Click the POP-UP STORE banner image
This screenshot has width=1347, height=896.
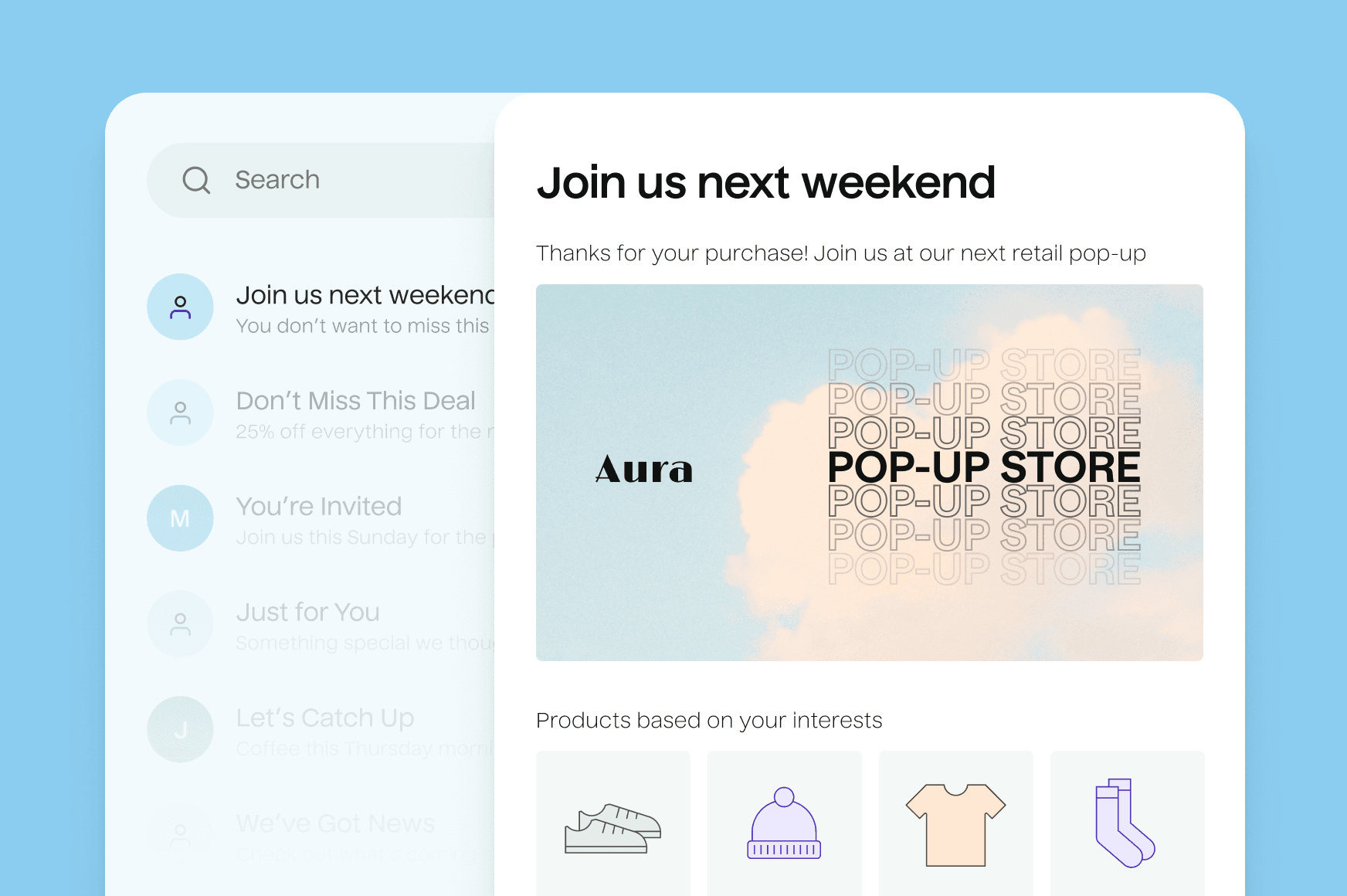(870, 472)
